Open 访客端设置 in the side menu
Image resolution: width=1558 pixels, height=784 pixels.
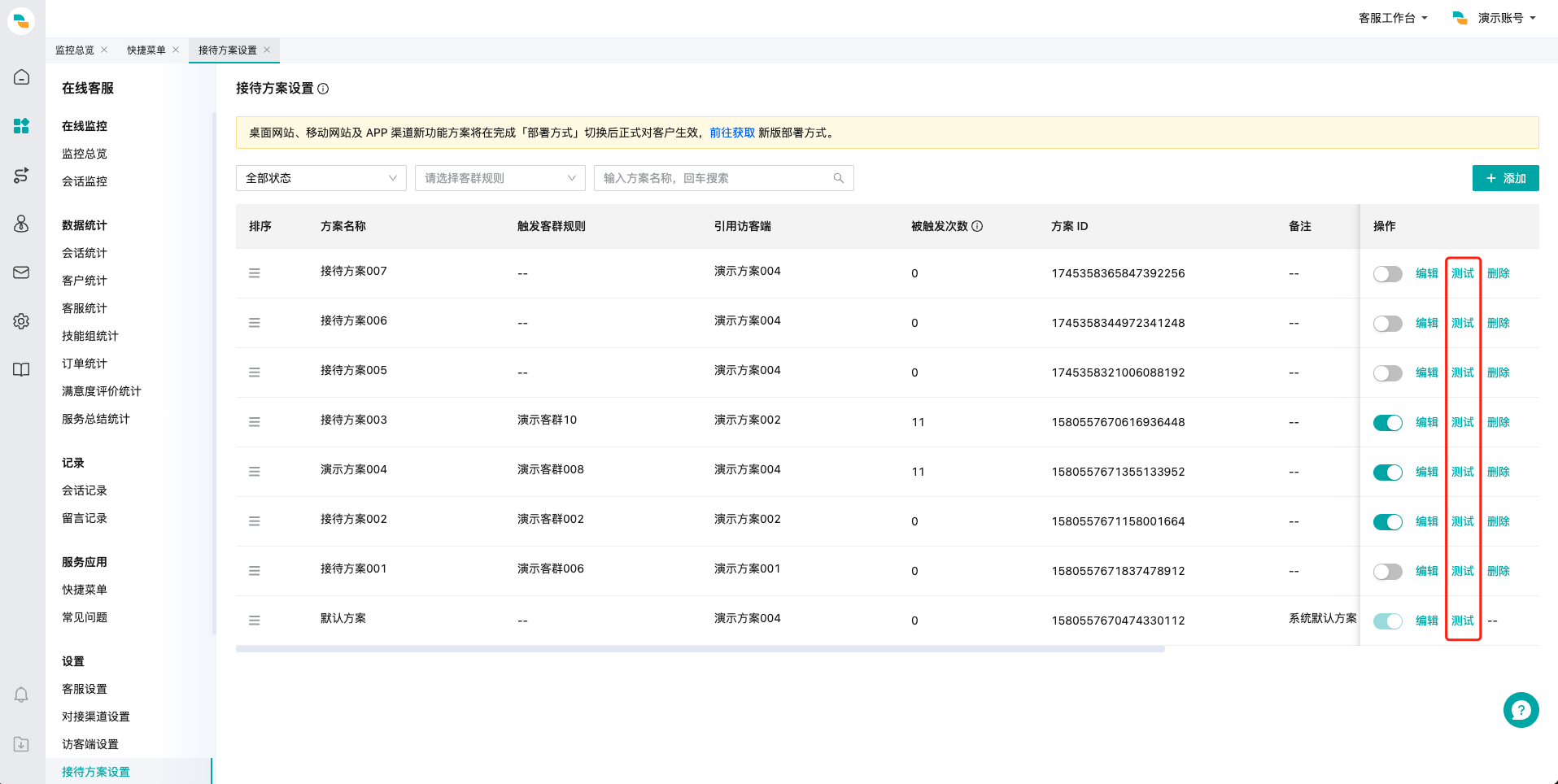click(x=90, y=744)
